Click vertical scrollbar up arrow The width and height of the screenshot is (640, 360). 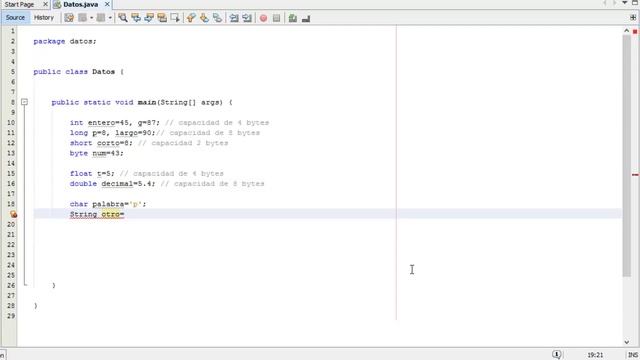pyautogui.click(x=627, y=31)
